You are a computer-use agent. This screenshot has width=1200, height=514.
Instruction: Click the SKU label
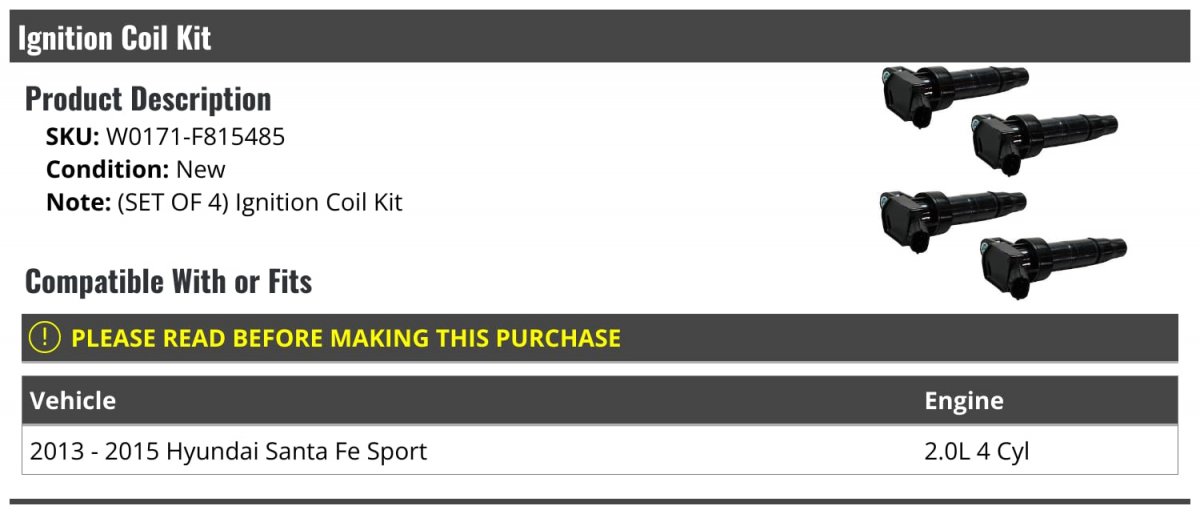73,137
